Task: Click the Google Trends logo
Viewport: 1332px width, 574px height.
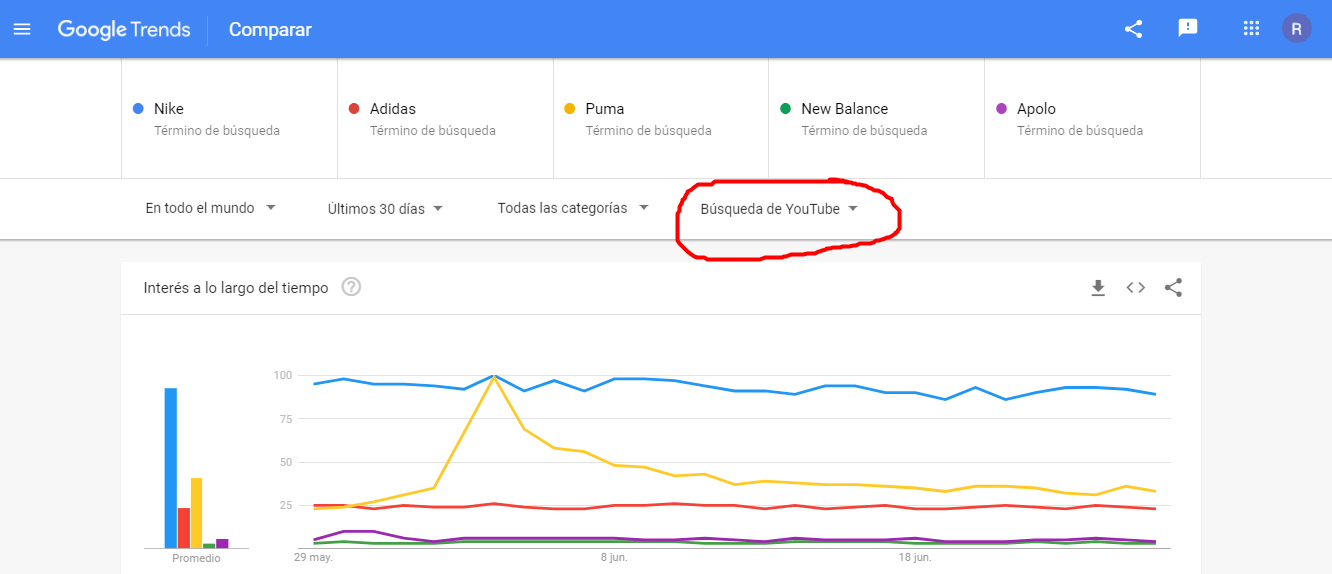Action: tap(124, 29)
